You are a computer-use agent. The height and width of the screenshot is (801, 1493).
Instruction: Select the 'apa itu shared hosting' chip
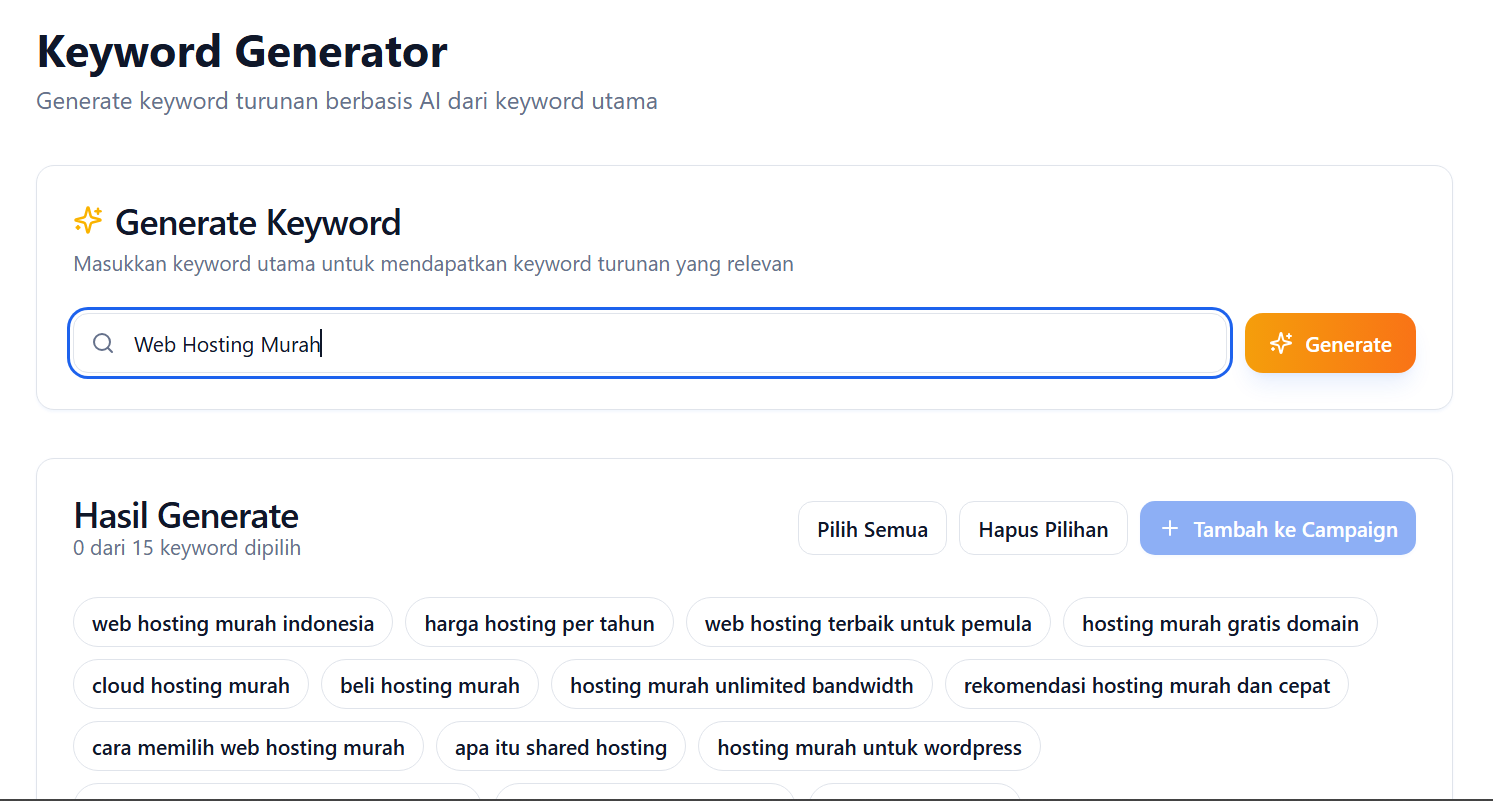tap(561, 747)
